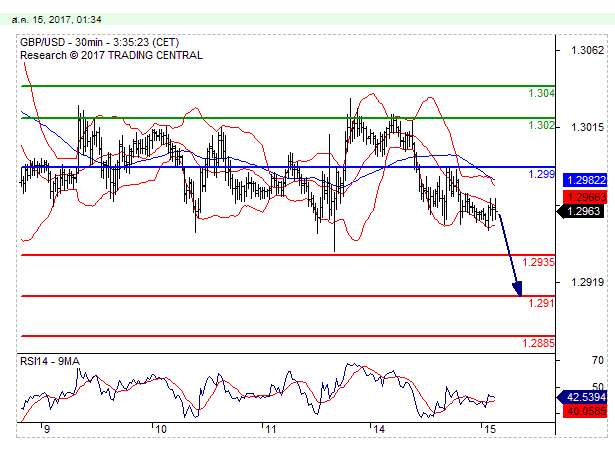Viewport: 615px width, 456px height.
Task: Click the red 1.291 support label
Action: point(541,303)
